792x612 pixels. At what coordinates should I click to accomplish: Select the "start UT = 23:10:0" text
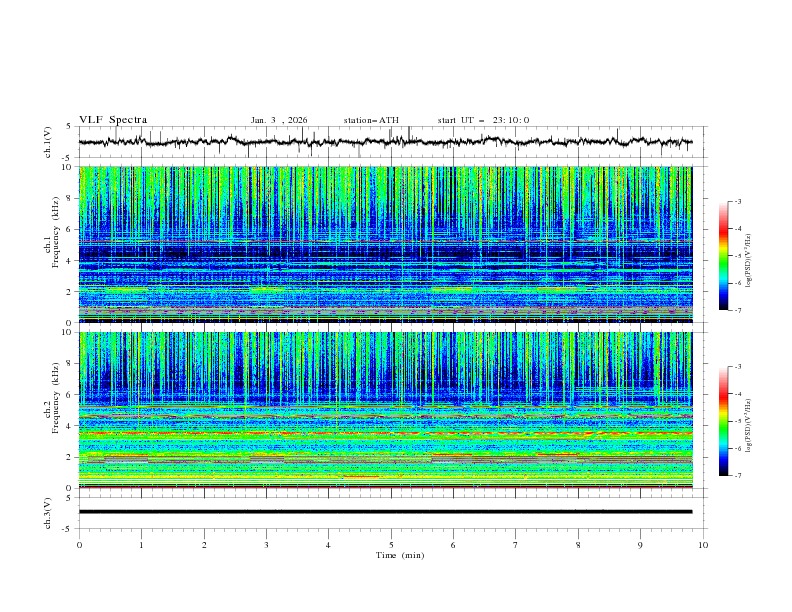pyautogui.click(x=483, y=120)
